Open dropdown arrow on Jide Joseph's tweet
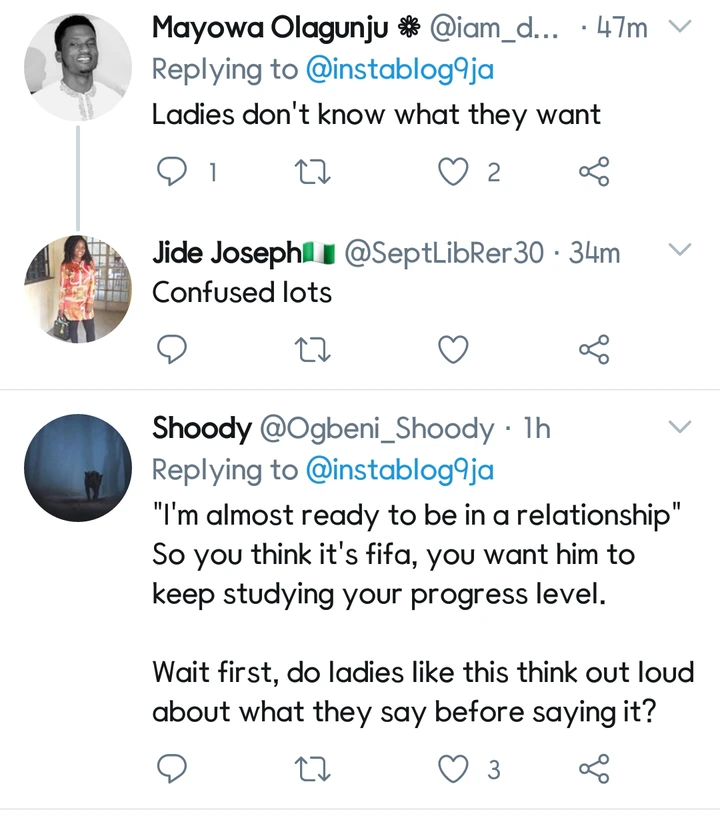The width and height of the screenshot is (720, 826). [680, 250]
